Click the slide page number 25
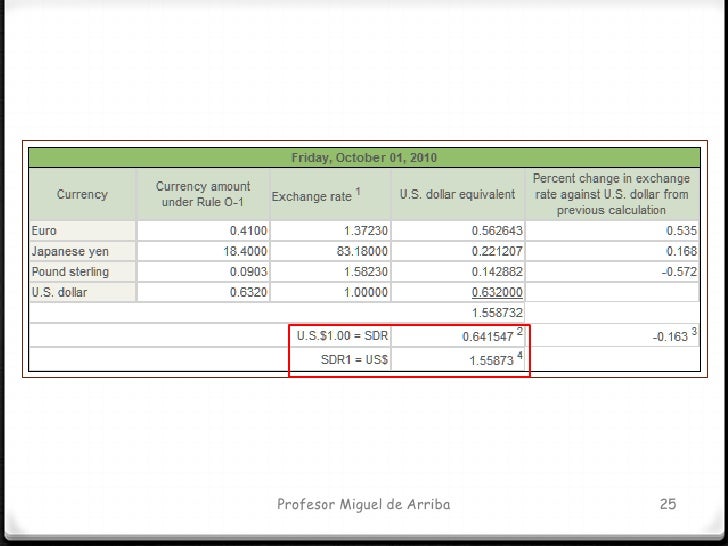Image resolution: width=728 pixels, height=546 pixels. click(668, 504)
